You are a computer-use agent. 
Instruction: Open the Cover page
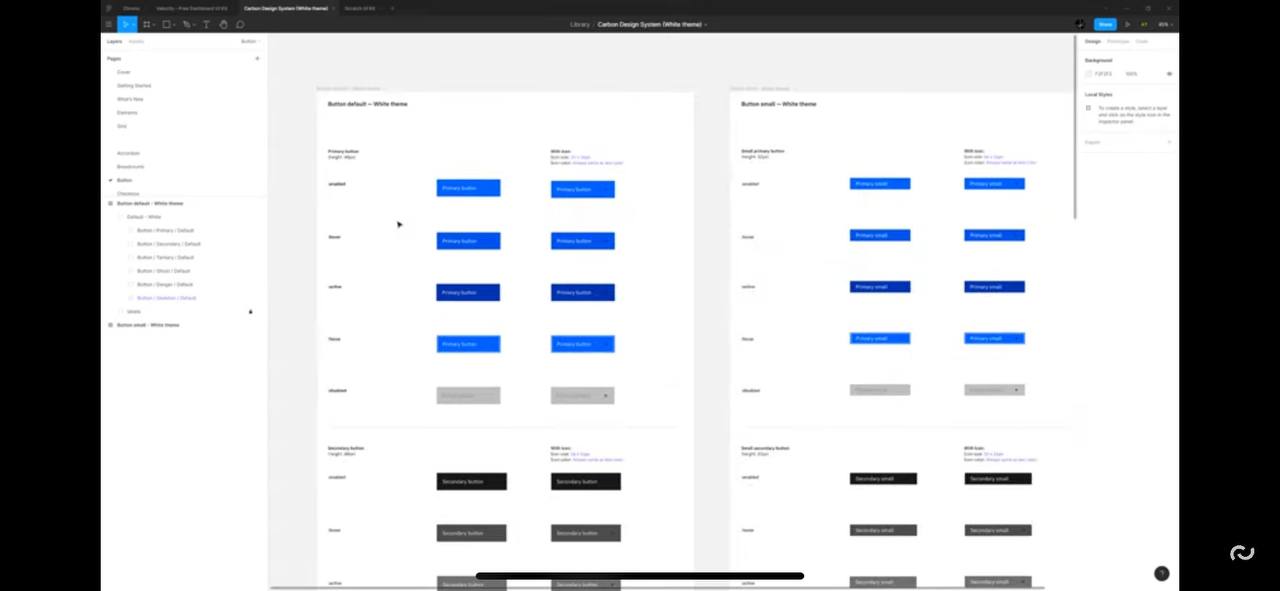pyautogui.click(x=124, y=72)
